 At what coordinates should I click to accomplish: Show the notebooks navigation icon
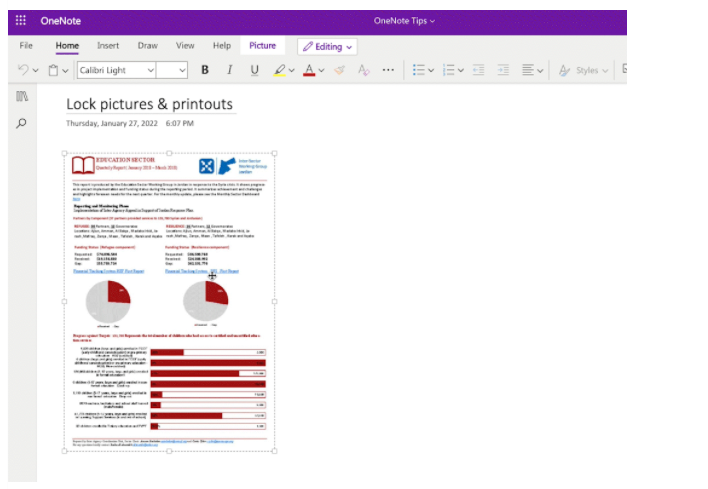click(x=22, y=96)
